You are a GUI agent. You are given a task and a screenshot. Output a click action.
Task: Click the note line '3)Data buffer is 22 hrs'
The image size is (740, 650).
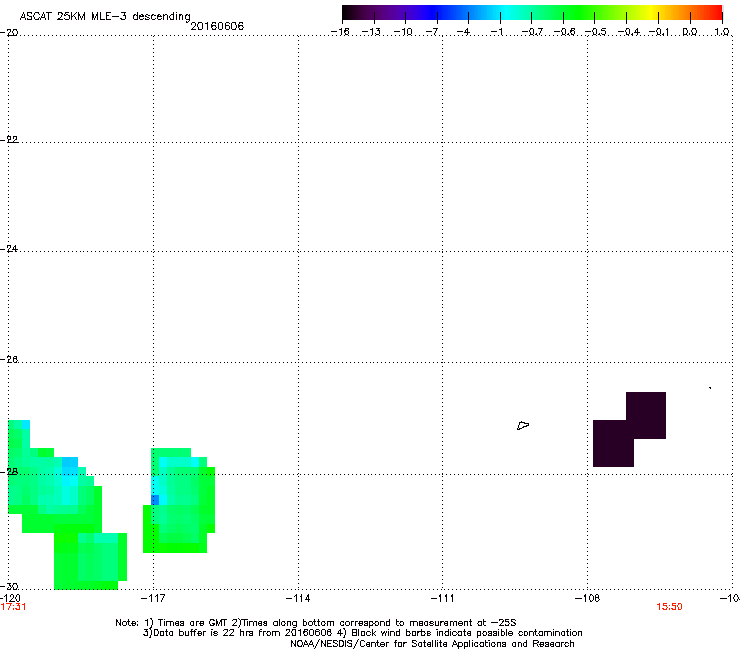point(362,633)
